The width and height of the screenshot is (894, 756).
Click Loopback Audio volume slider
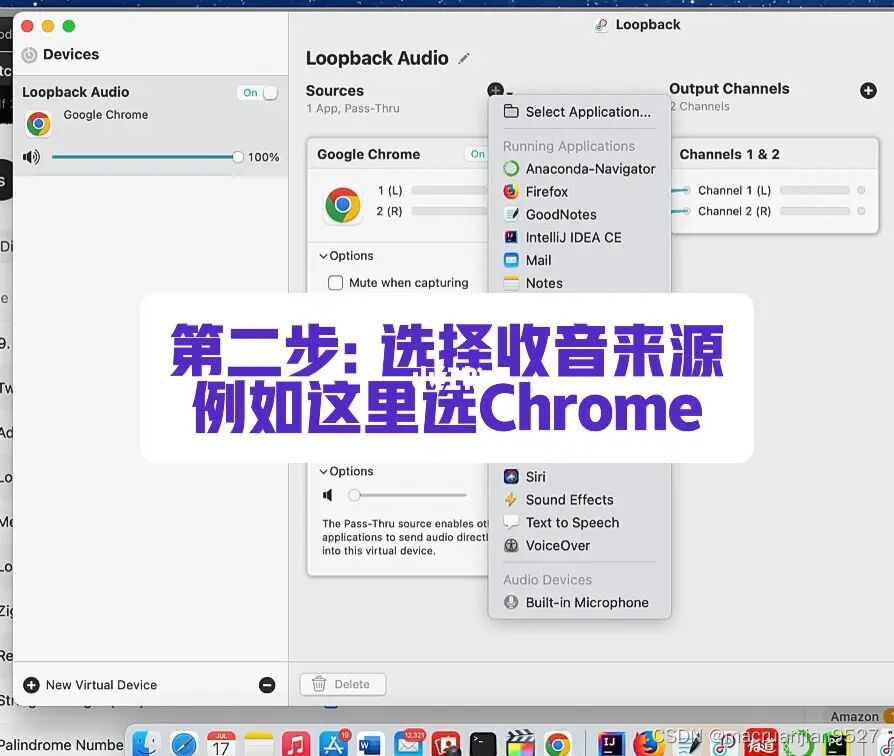pos(147,157)
